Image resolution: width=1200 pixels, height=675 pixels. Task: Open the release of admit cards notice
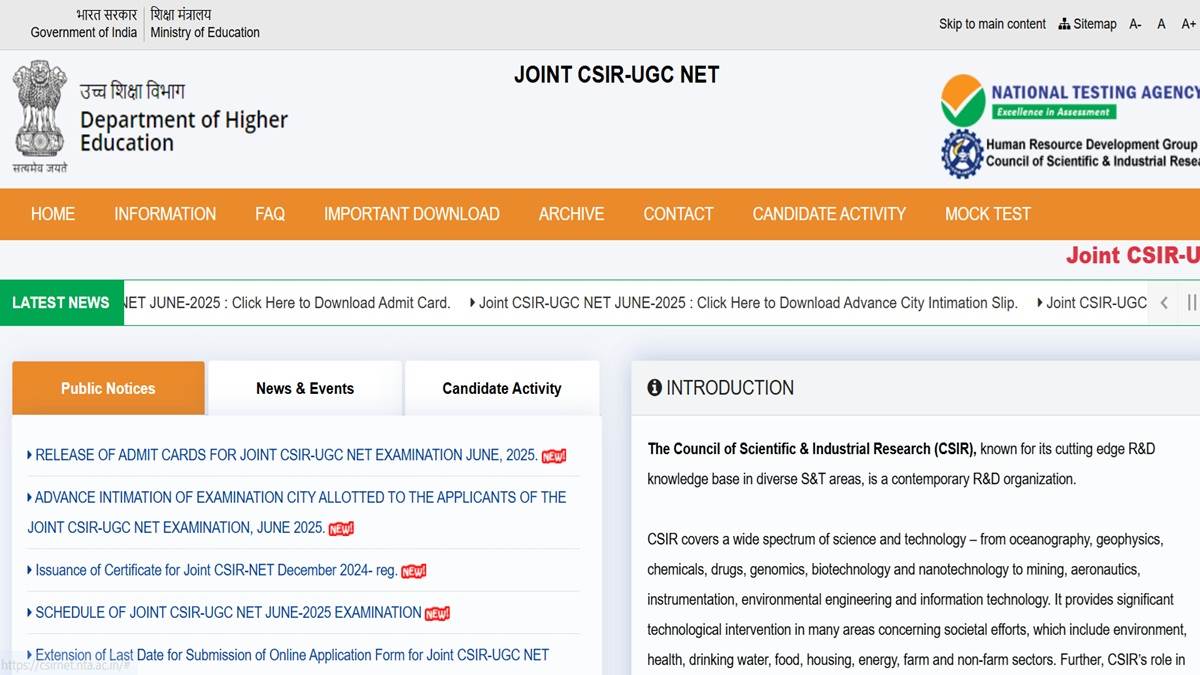(x=286, y=455)
